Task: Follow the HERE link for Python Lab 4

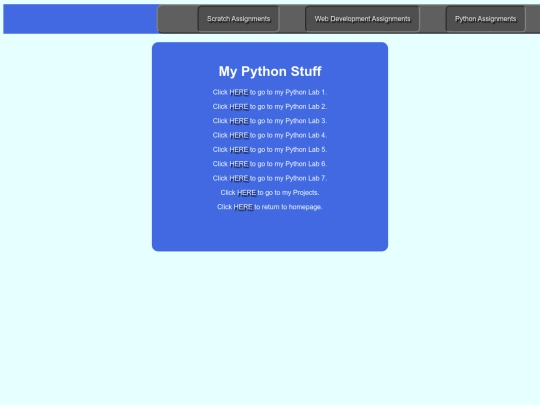Action: (239, 135)
